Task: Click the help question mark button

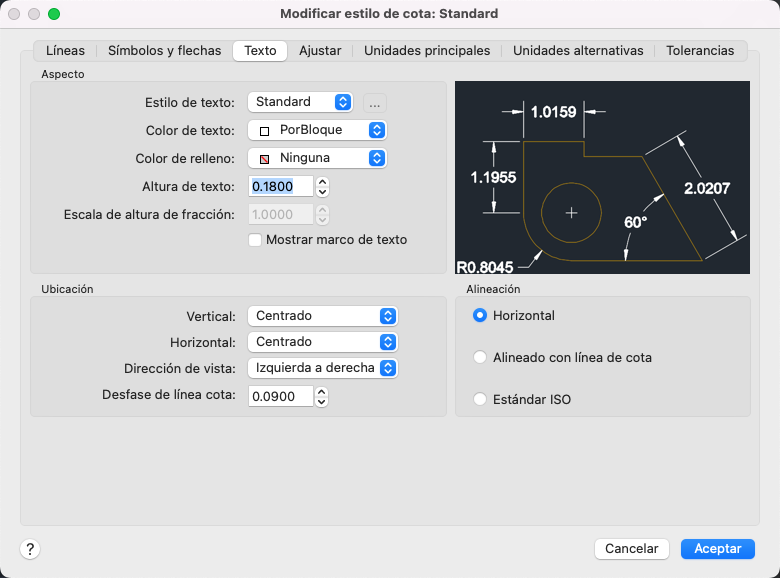Action: (x=30, y=548)
